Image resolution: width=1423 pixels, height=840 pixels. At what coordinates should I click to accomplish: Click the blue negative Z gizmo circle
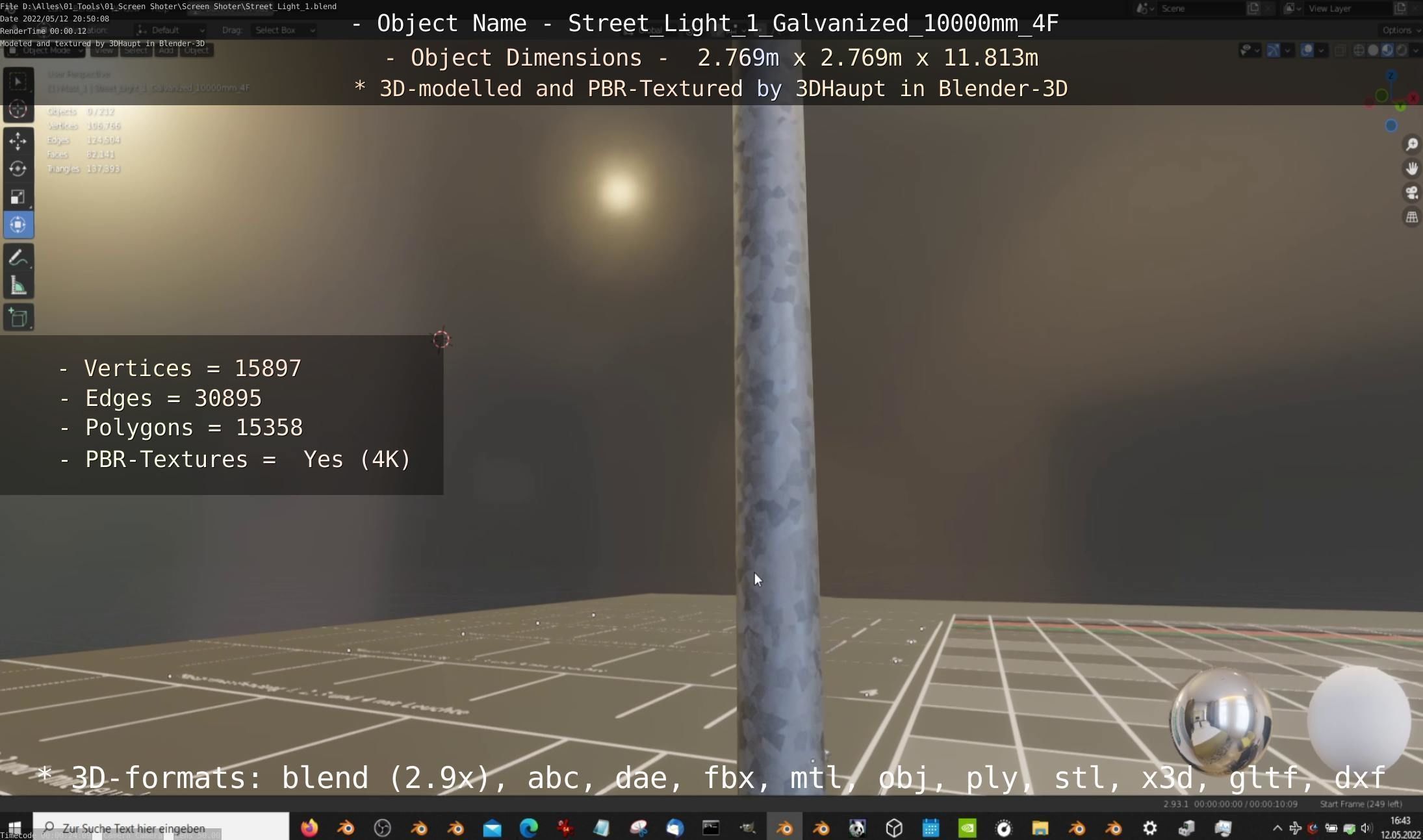[x=1391, y=126]
